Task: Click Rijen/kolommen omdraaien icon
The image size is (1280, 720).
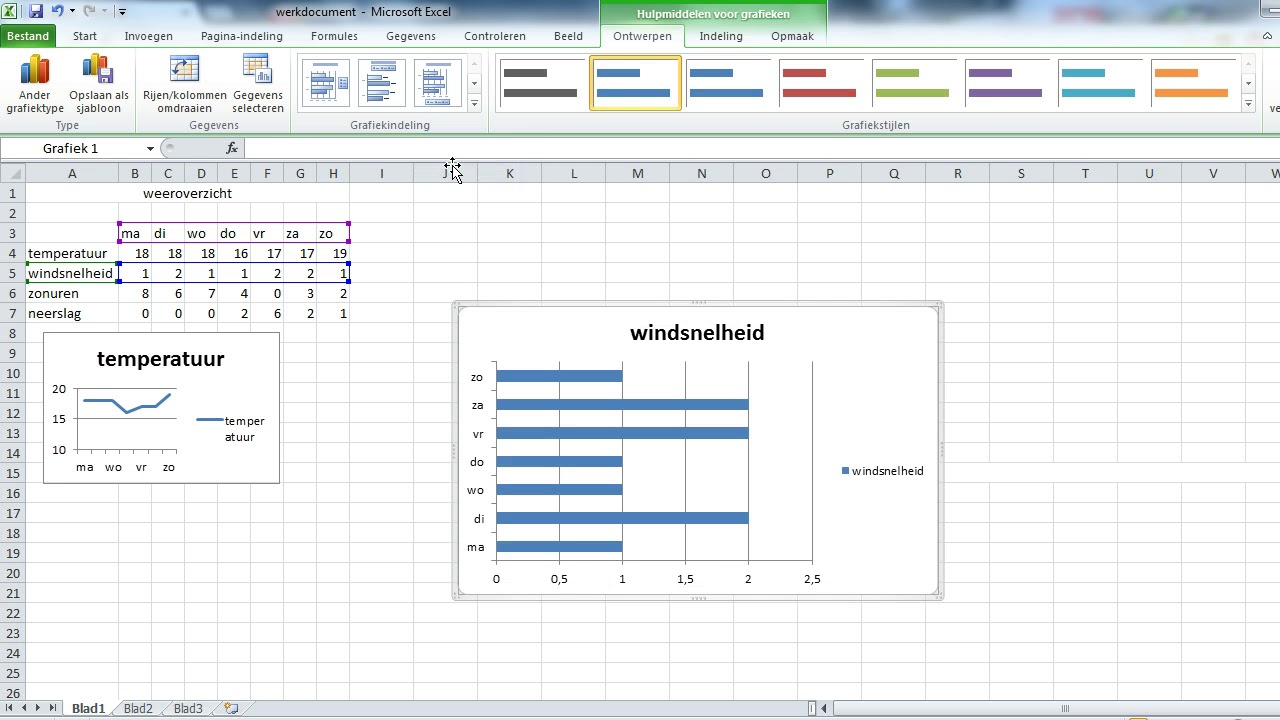Action: tap(185, 84)
